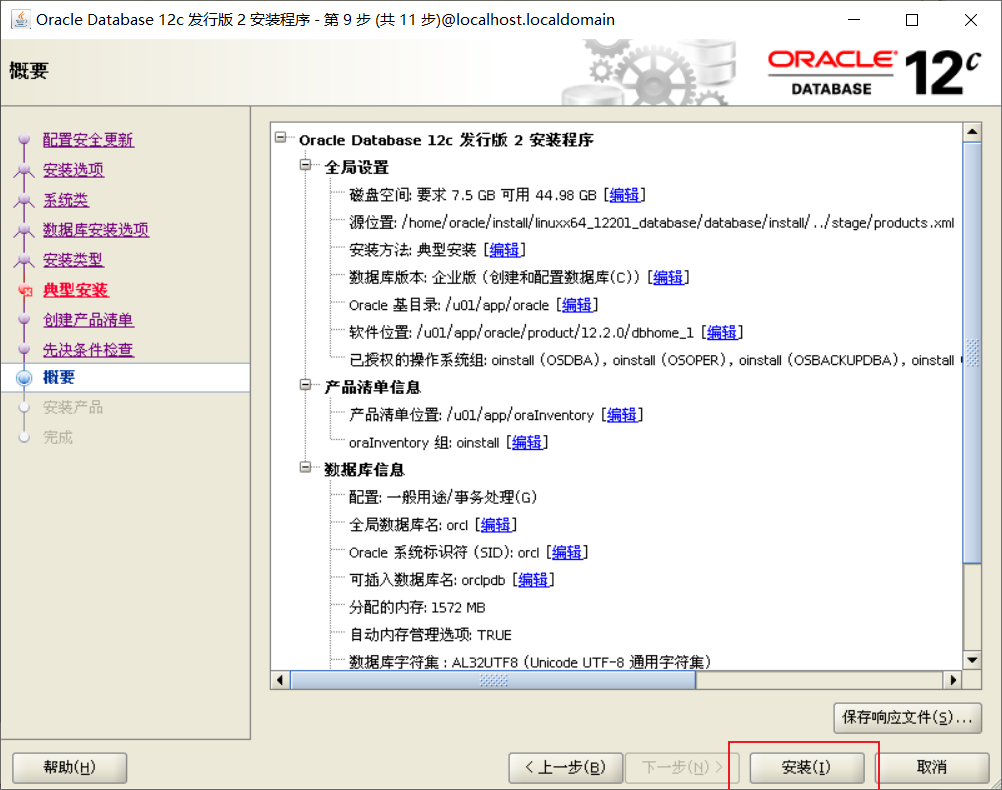Edit the 全局数据库名 orcl
Screen dimensions: 1002x790
pyautogui.click(x=496, y=525)
